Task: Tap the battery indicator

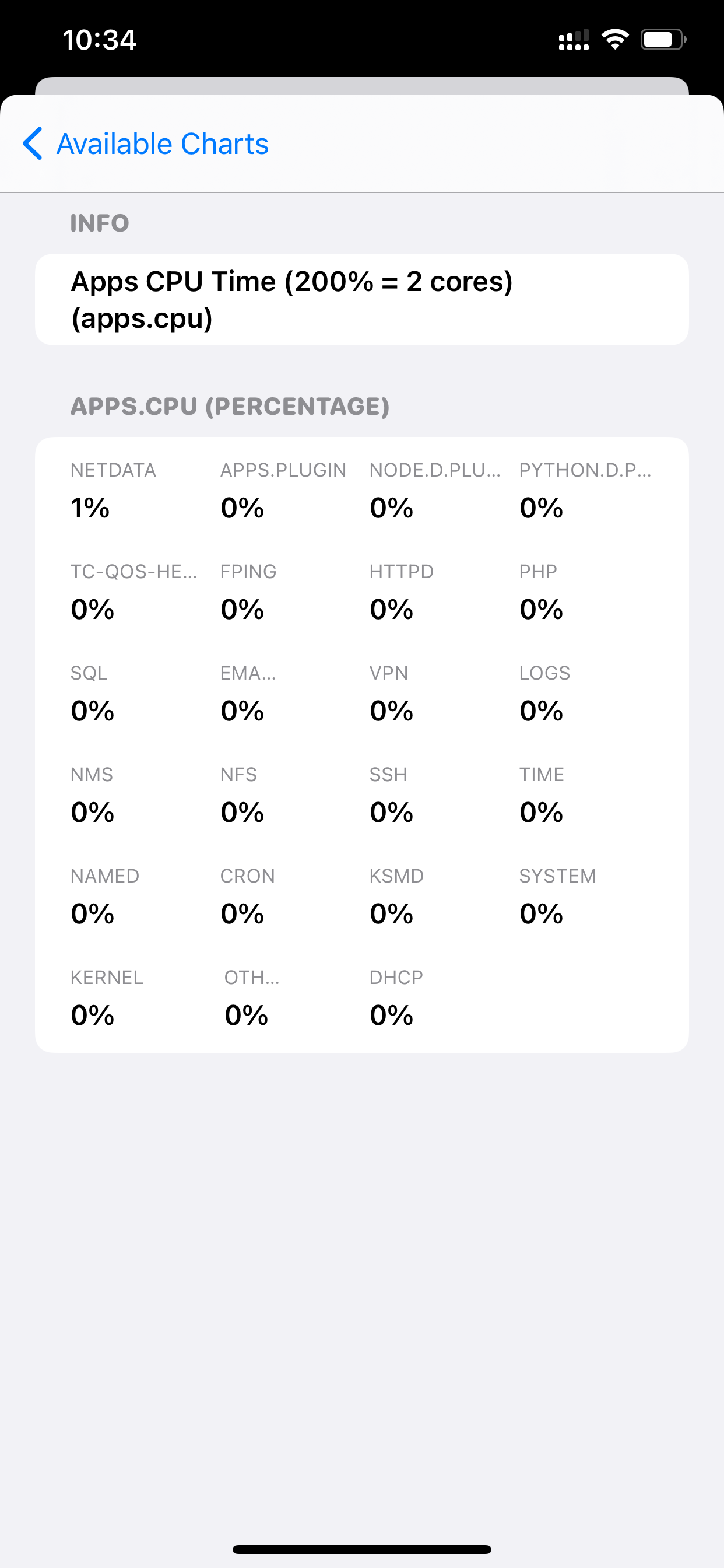Action: pos(663,39)
